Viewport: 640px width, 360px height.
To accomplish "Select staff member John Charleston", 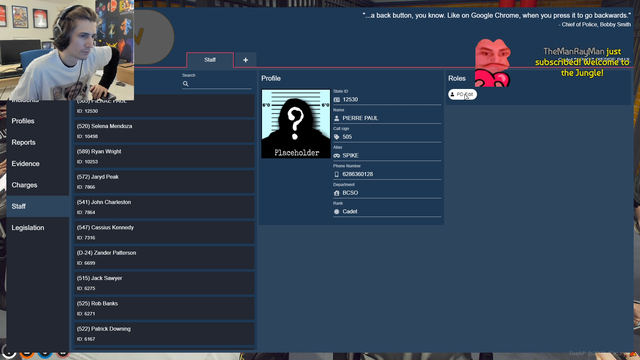I will [164, 207].
